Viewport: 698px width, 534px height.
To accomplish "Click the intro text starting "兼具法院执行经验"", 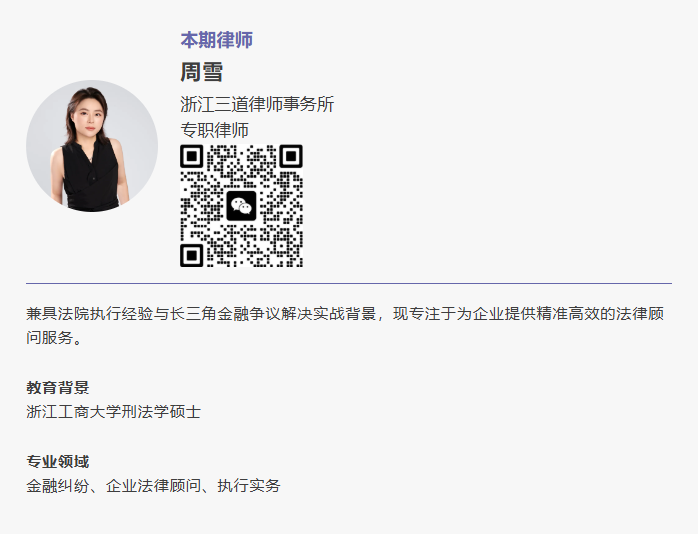I will [90, 315].
